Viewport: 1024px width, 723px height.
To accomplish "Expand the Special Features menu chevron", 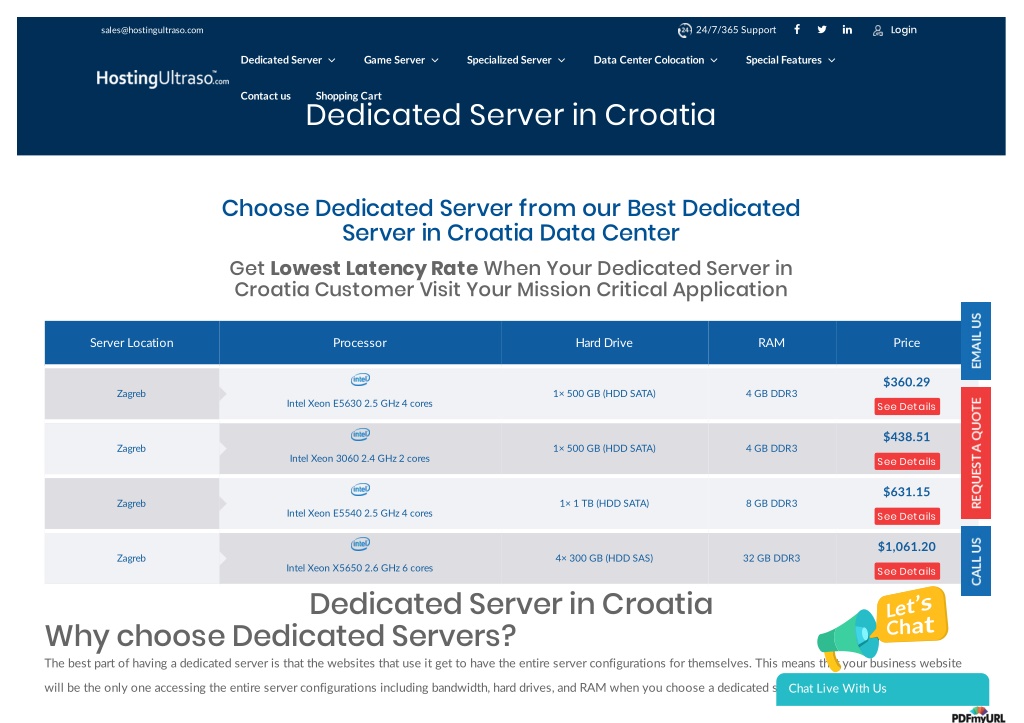I will tap(831, 60).
